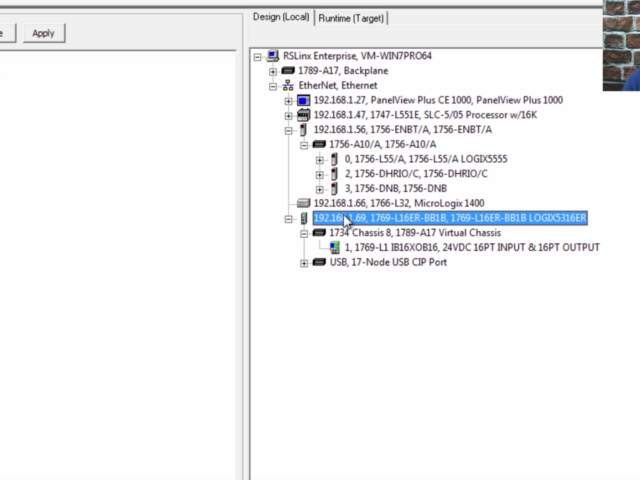This screenshot has height=480, width=640.
Task: Click the USB CIP Port icon
Action: (x=319, y=262)
